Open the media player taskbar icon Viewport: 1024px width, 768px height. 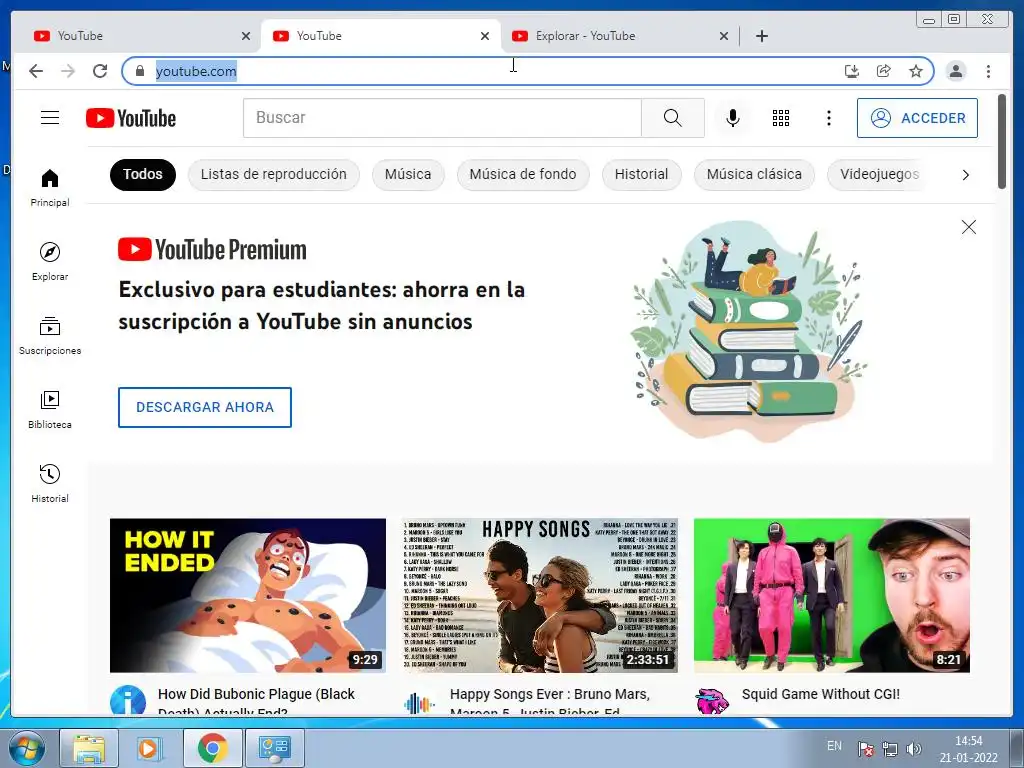(x=150, y=748)
